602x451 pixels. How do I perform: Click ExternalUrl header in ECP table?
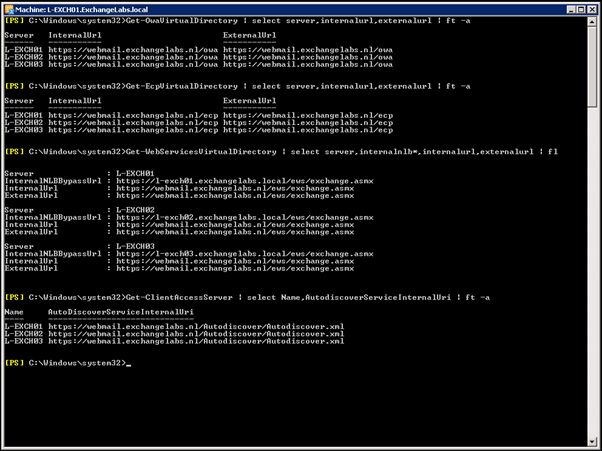(x=251, y=100)
